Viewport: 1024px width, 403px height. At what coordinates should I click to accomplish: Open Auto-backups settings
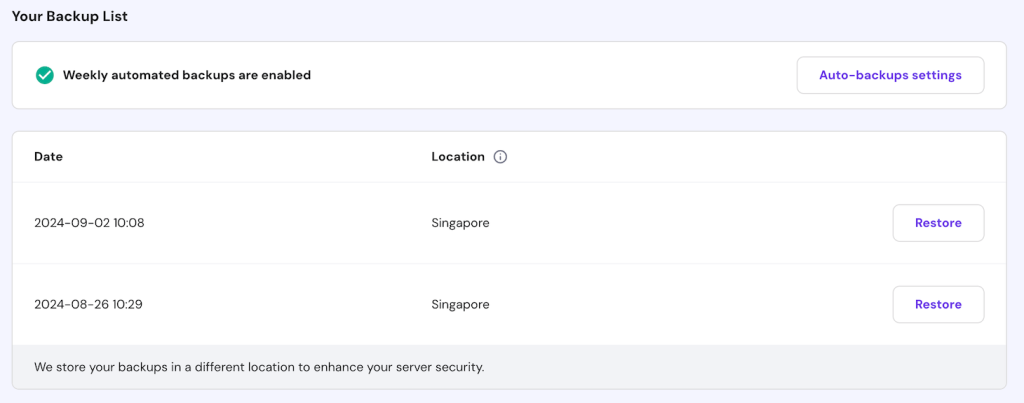coord(890,75)
